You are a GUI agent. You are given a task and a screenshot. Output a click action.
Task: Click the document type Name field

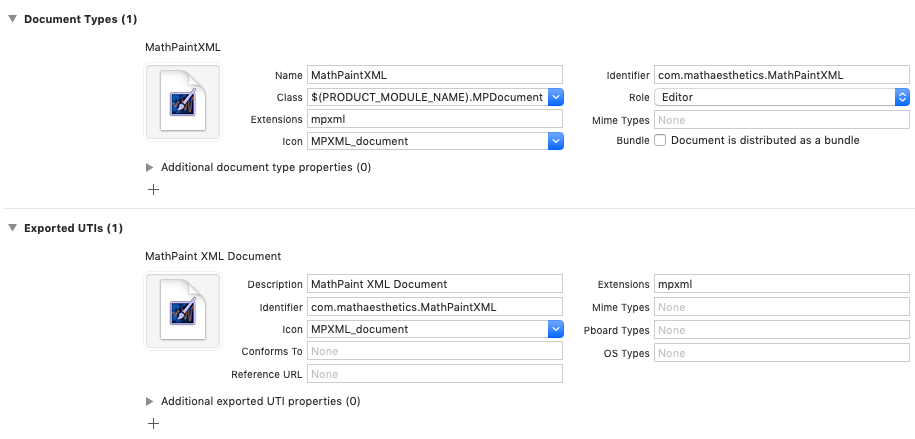pyautogui.click(x=435, y=75)
